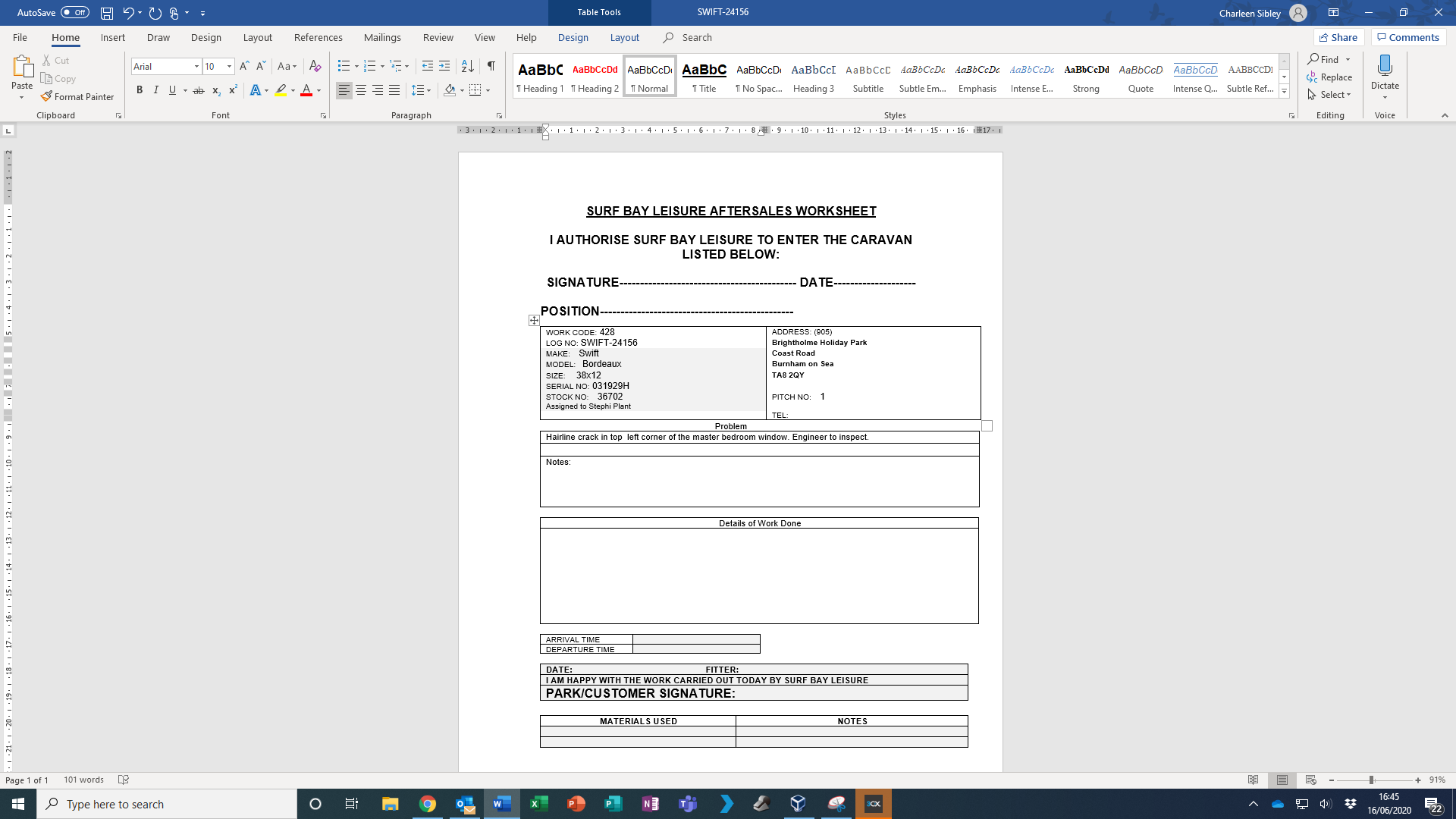Click the Comments button
The height and width of the screenshot is (819, 1456).
coord(1408,37)
